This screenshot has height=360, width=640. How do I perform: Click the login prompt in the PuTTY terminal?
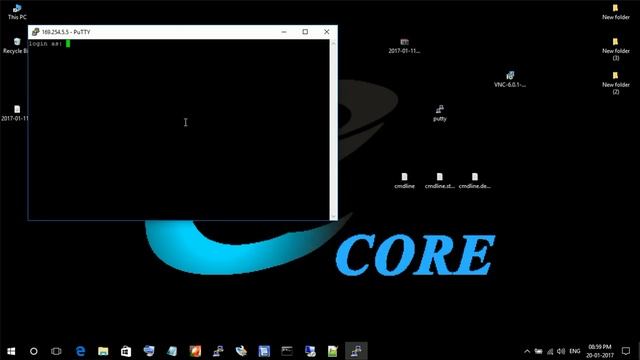click(45, 44)
